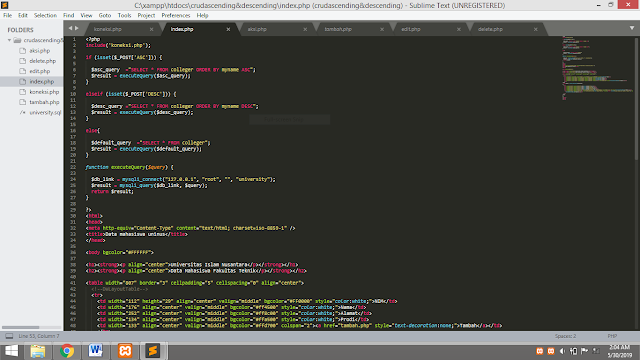The width and height of the screenshot is (640, 360).
Task: Click the first XAMPP tray icon
Action: [540, 351]
